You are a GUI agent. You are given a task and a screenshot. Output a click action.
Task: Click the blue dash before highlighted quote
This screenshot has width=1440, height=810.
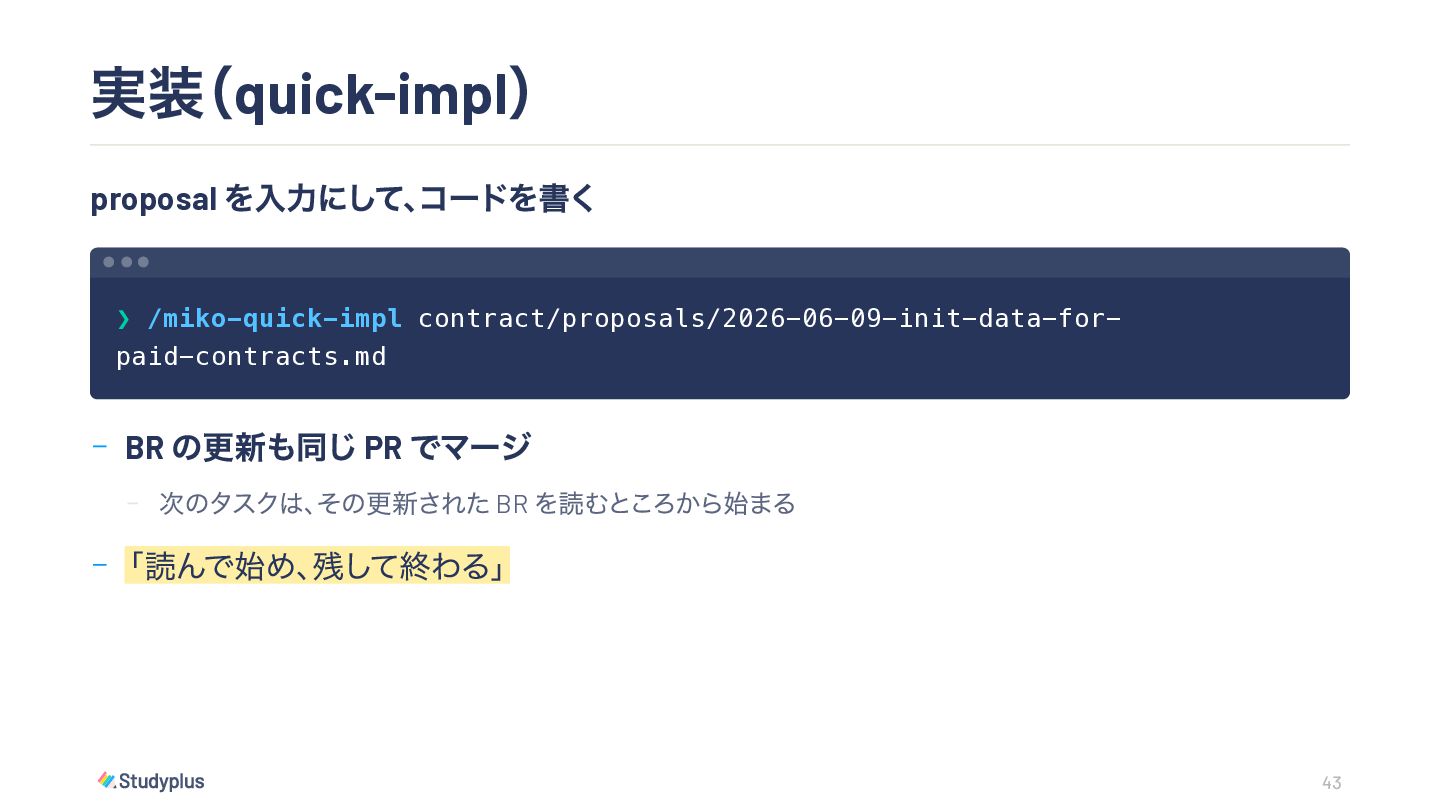pyautogui.click(x=99, y=564)
